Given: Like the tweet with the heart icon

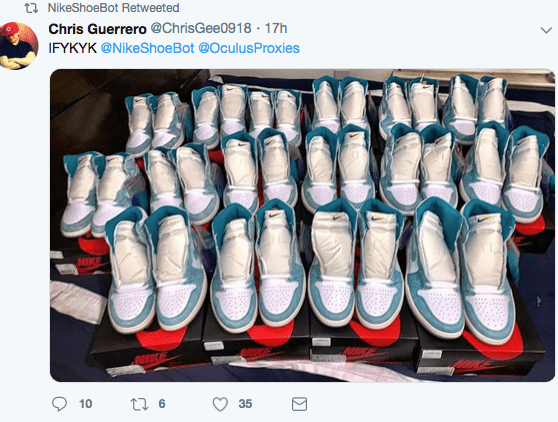Looking at the screenshot, I should pos(220,404).
